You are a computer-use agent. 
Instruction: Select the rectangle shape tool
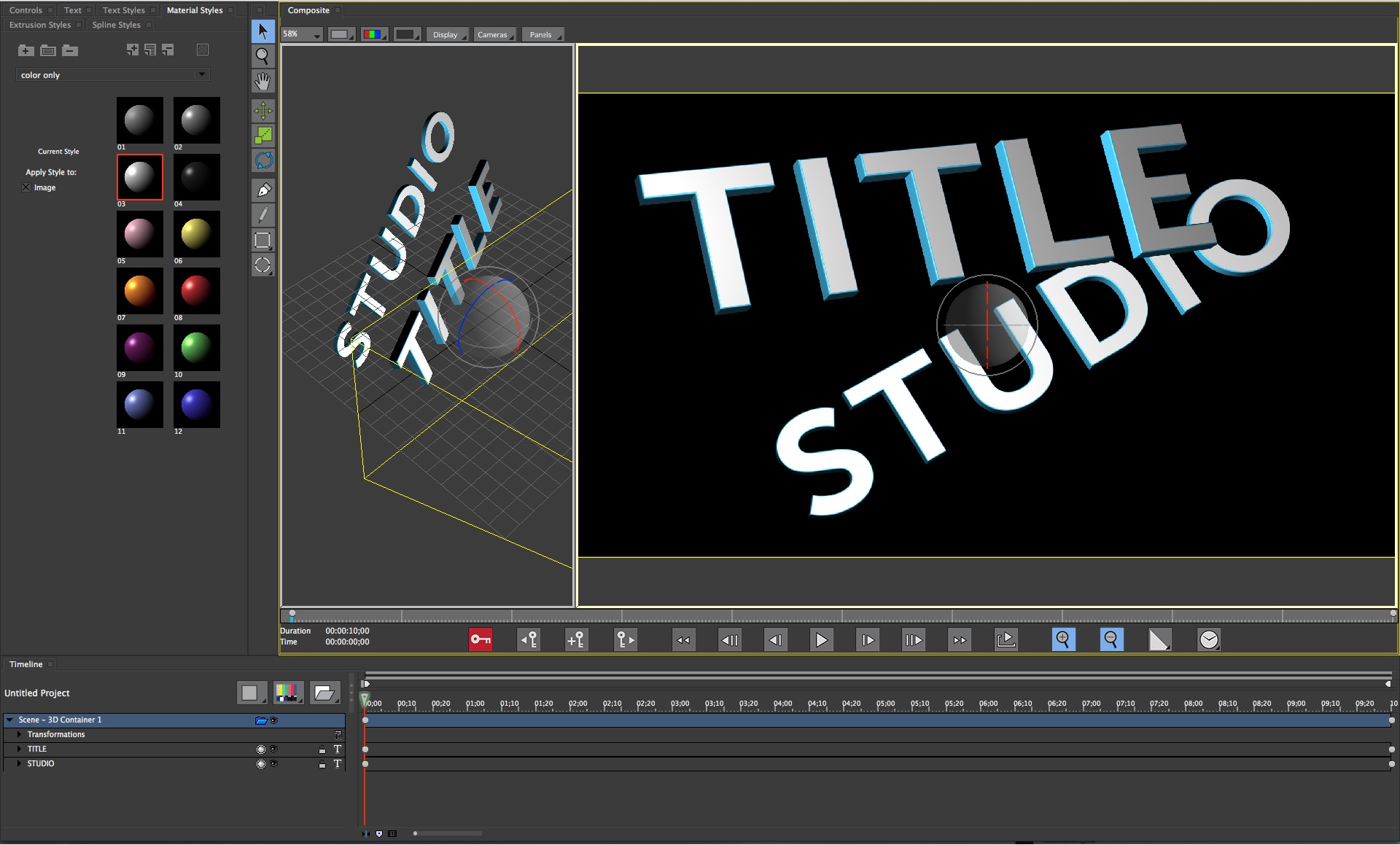pyautogui.click(x=262, y=240)
